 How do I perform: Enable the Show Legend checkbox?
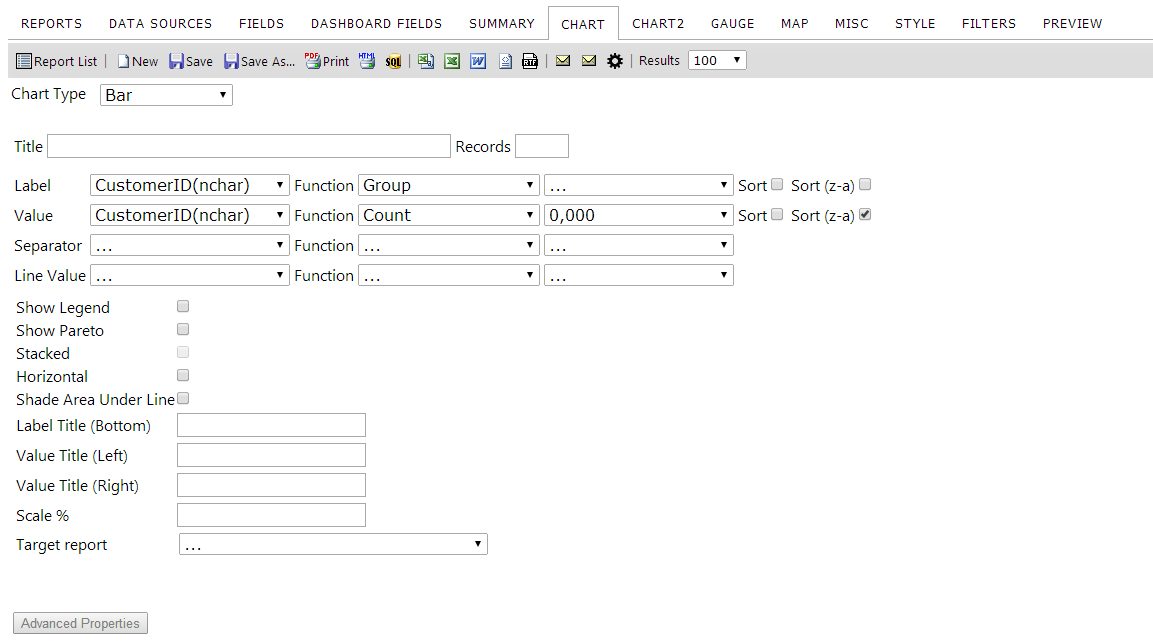coord(183,306)
